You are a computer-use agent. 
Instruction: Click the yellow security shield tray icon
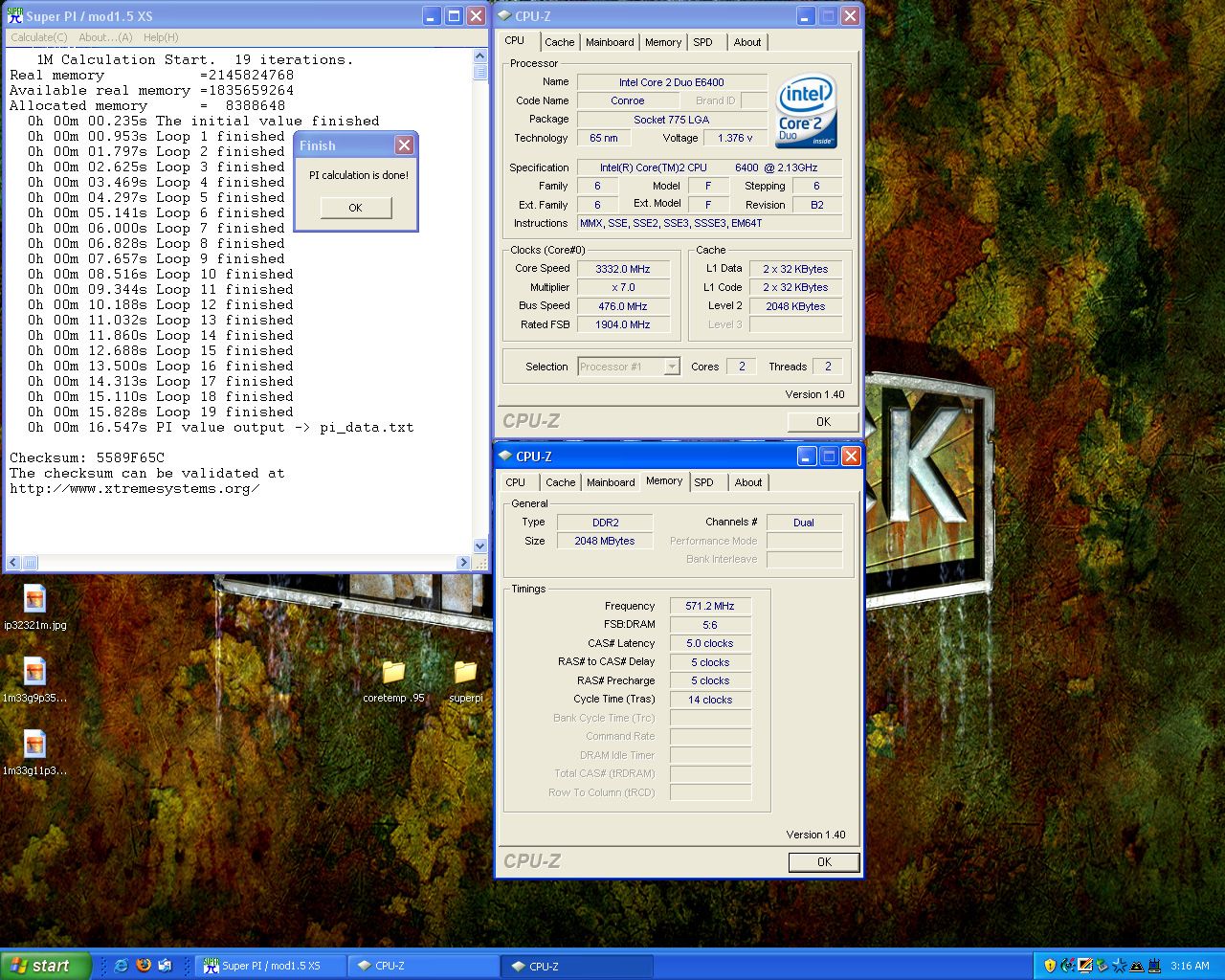coord(1050,966)
